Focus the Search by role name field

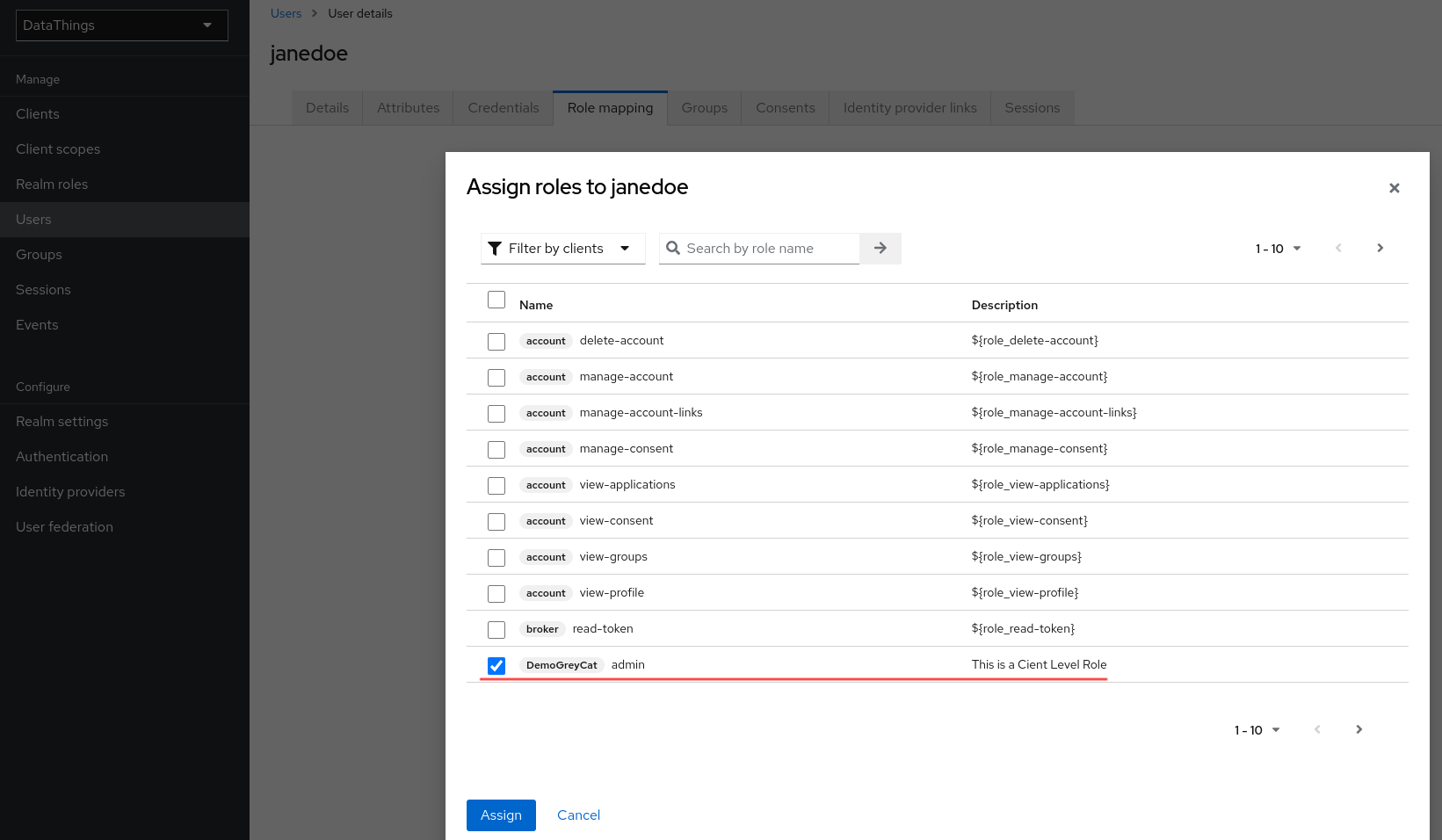[x=759, y=249]
